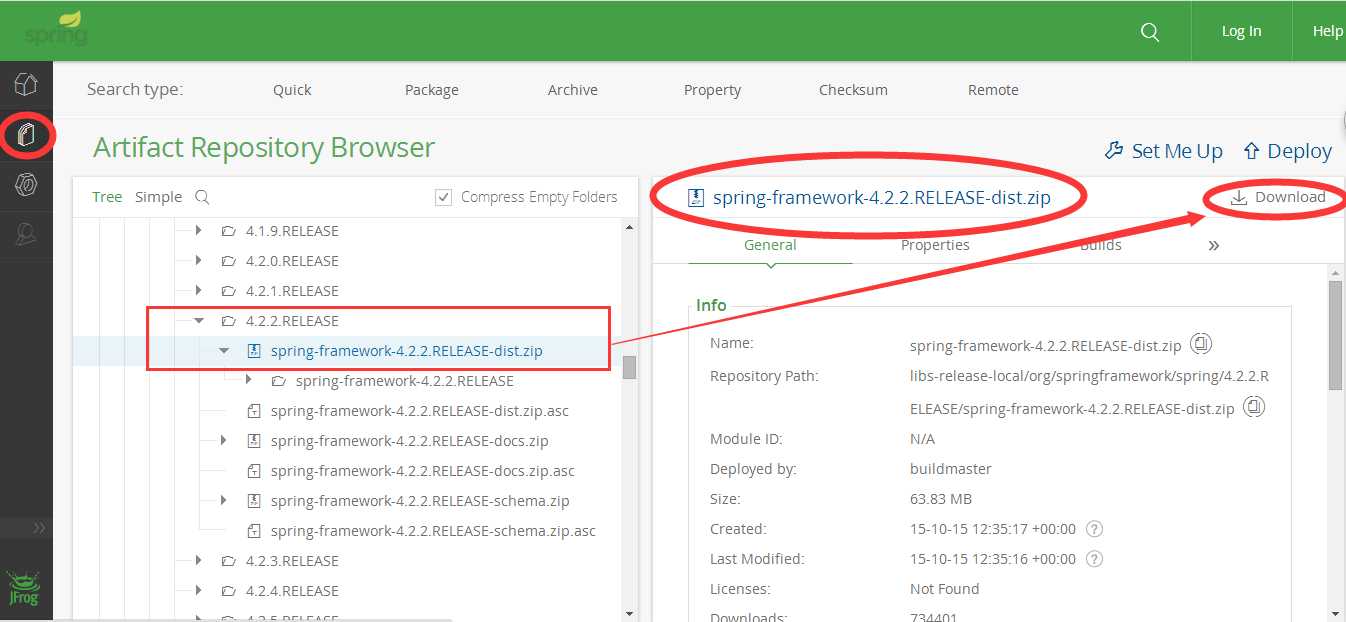1346x622 pixels.
Task: Click the Download arrow icon
Action: [1238, 197]
